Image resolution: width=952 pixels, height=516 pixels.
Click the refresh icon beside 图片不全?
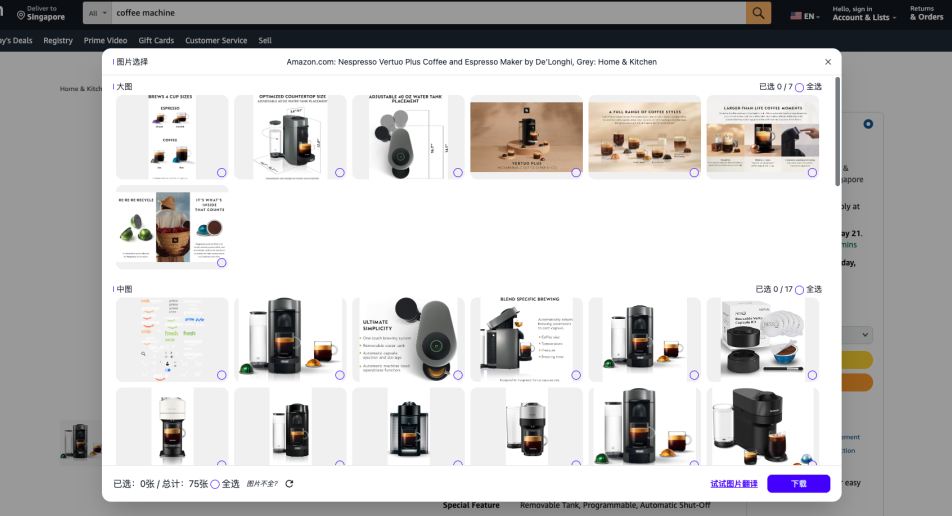(x=289, y=484)
